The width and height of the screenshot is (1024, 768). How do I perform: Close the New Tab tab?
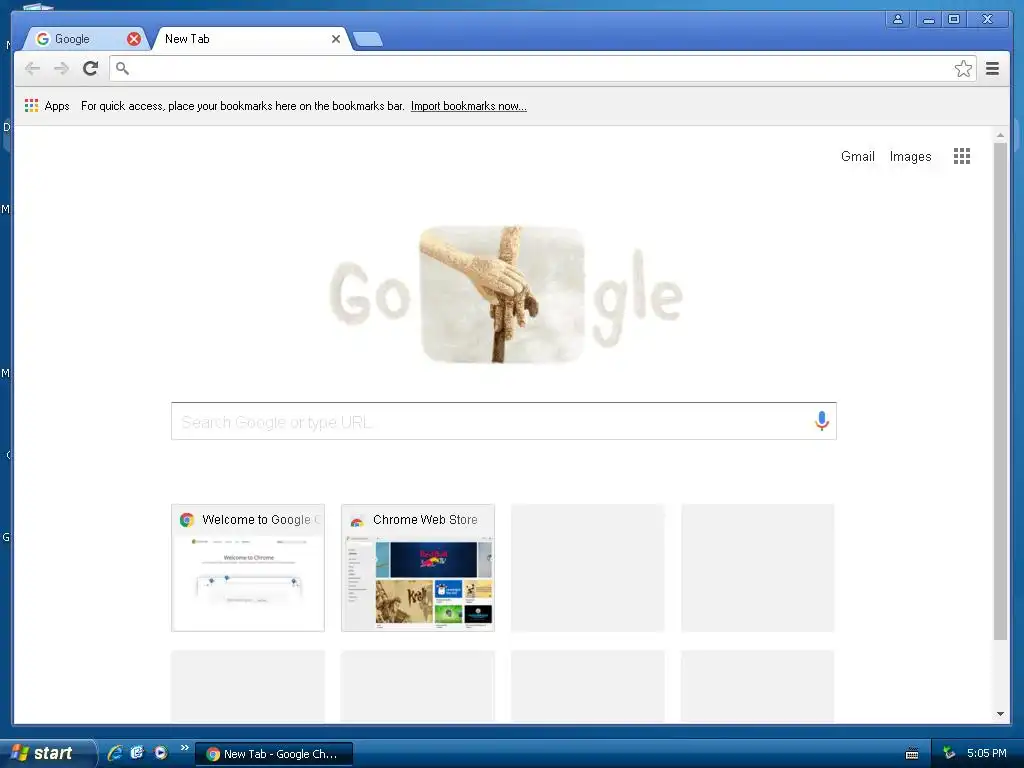point(336,39)
